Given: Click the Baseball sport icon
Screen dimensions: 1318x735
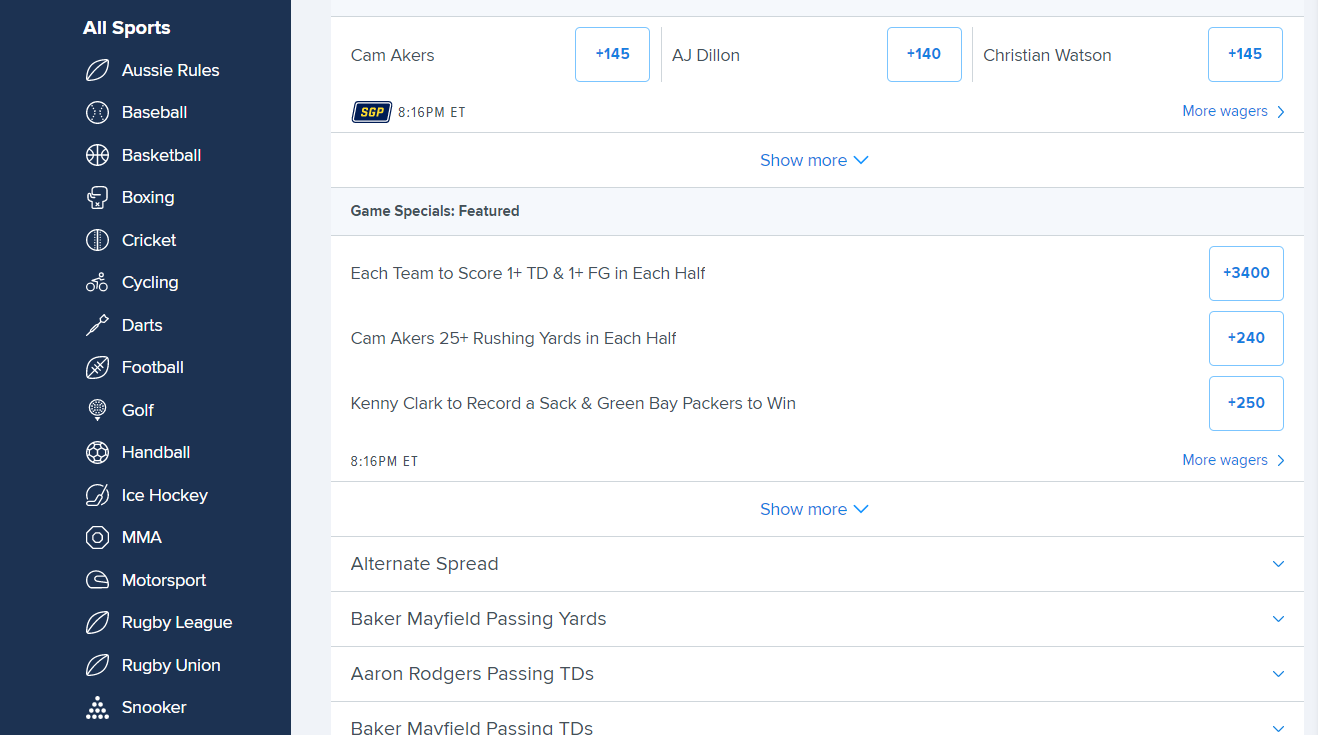Looking at the screenshot, I should [97, 112].
